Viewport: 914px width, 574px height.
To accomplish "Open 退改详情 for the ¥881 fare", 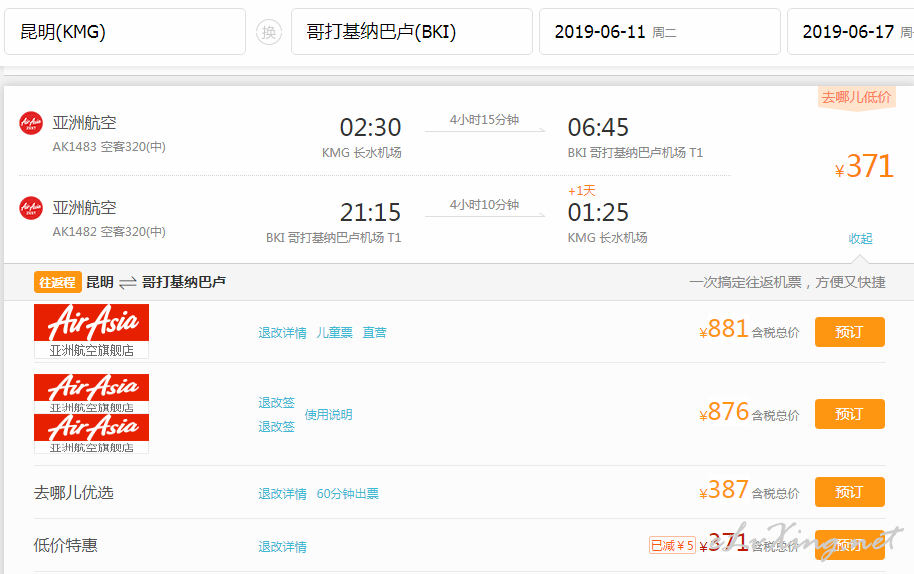I will pos(282,332).
